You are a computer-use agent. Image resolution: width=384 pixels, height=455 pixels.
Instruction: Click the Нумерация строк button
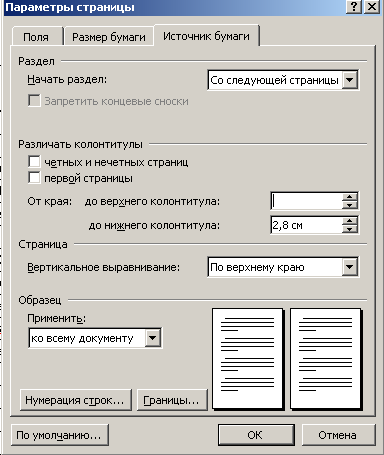[76, 400]
